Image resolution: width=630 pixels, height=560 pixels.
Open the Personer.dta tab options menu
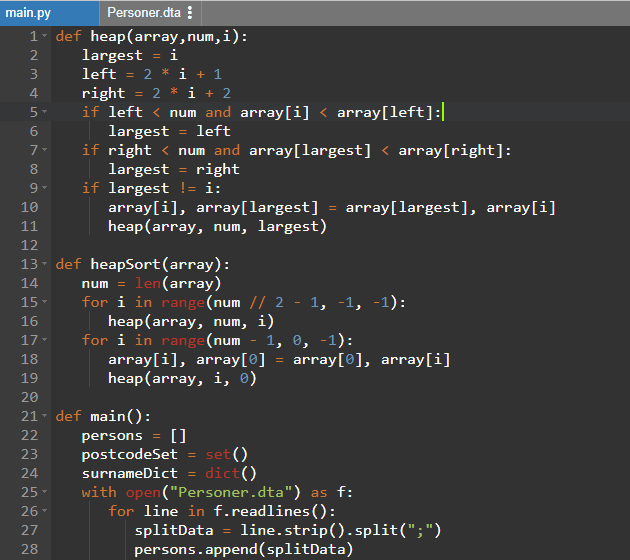point(190,12)
